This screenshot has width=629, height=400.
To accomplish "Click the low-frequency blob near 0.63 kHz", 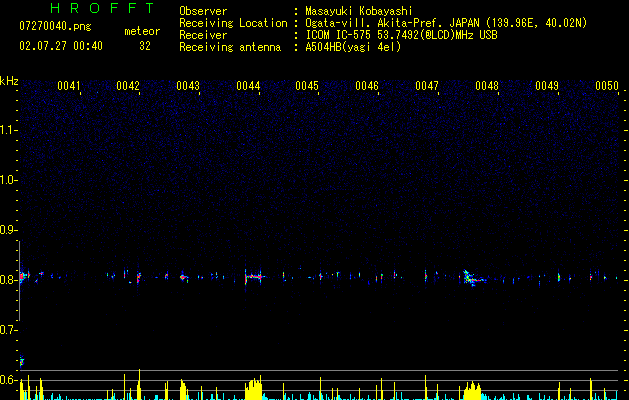I will pyautogui.click(x=22, y=361).
